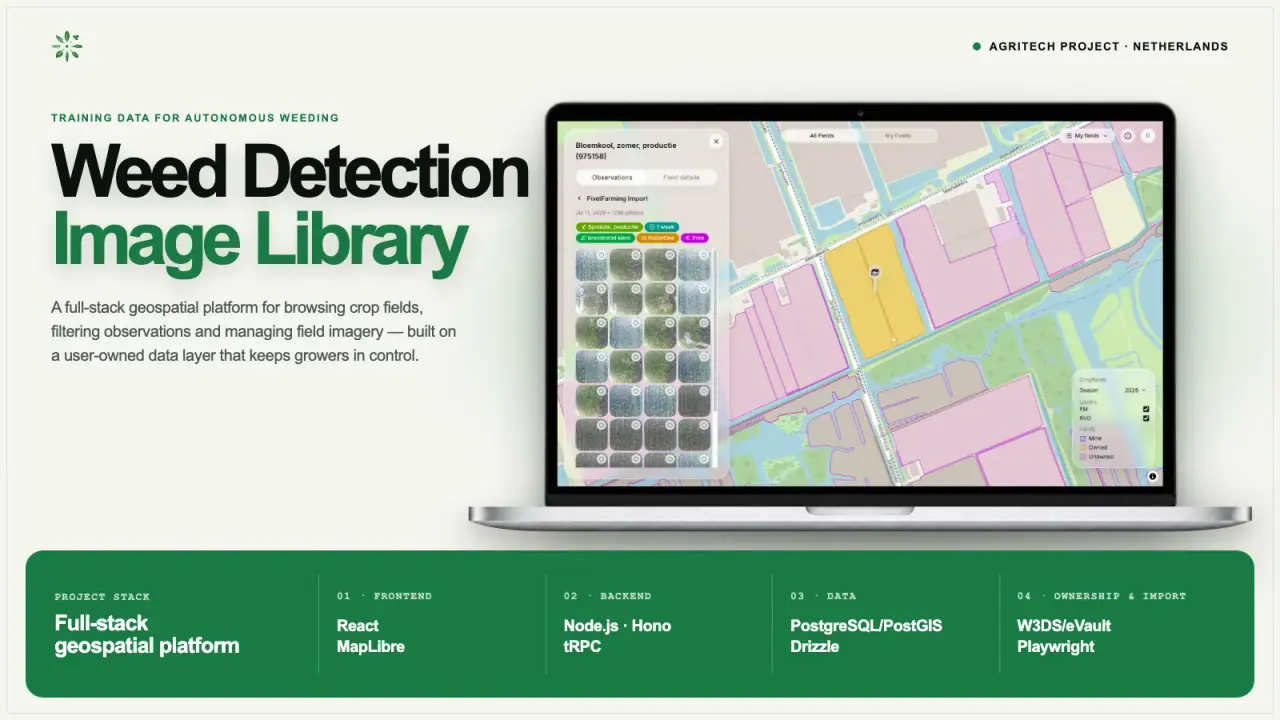The height and width of the screenshot is (720, 1280).
Task: Click the "tRPC" backend entry
Action: click(x=584, y=647)
